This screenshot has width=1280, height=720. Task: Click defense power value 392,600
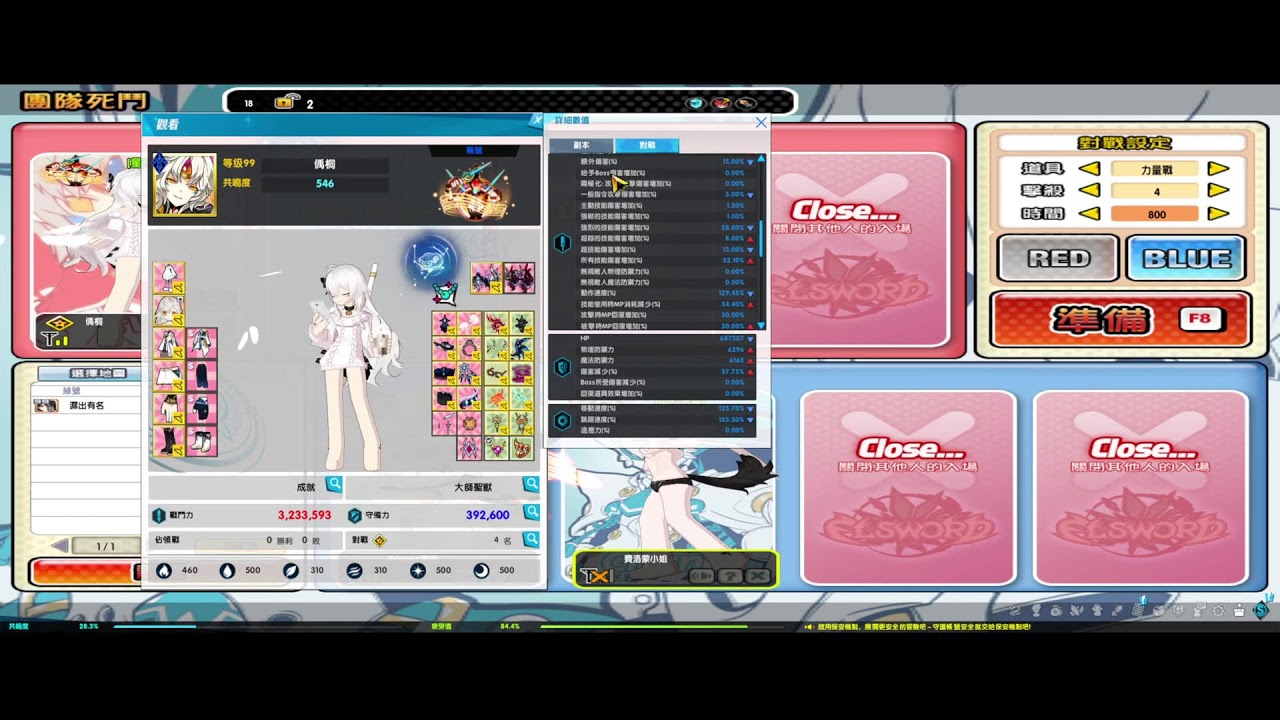(487, 515)
